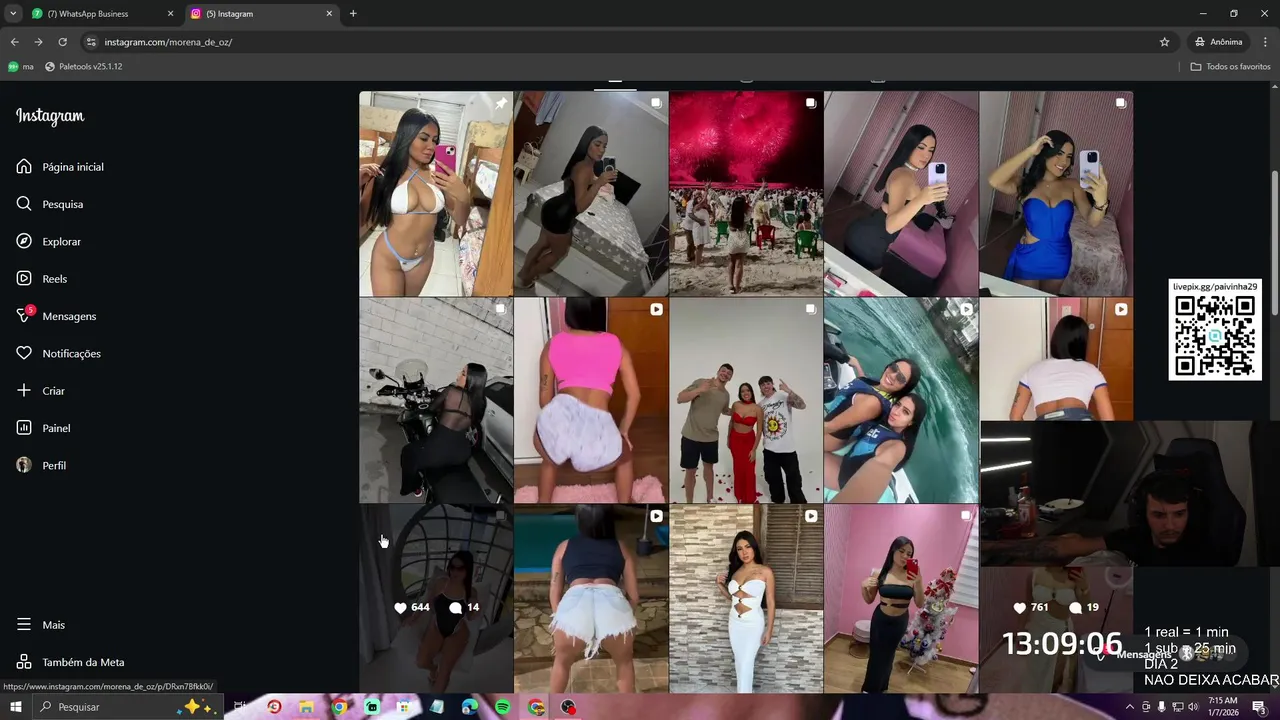Open the Windows Start menu
Screen dimensions: 1280x720
(x=16, y=707)
